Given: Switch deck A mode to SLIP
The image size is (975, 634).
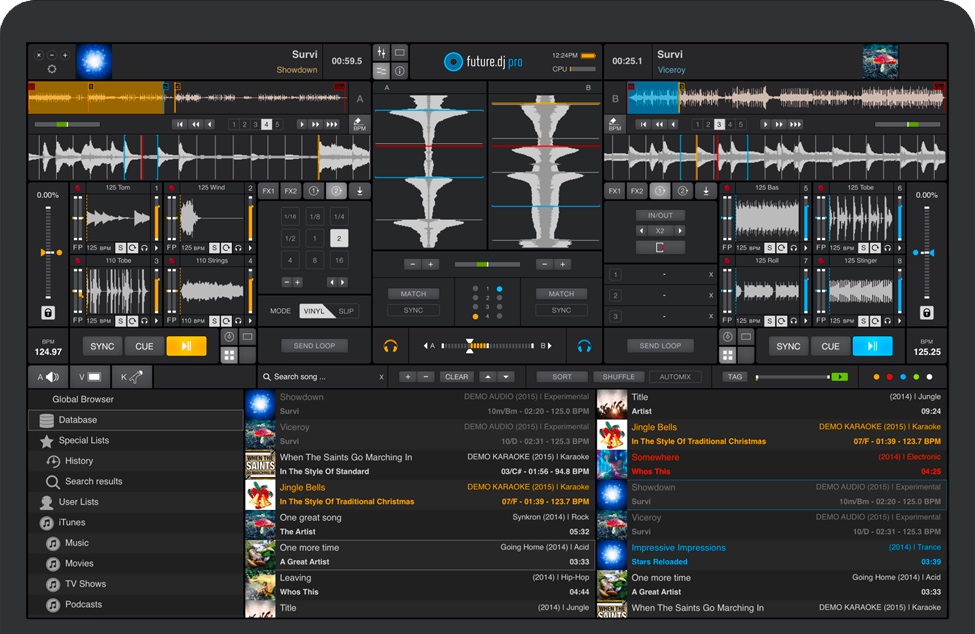Looking at the screenshot, I should pyautogui.click(x=346, y=311).
